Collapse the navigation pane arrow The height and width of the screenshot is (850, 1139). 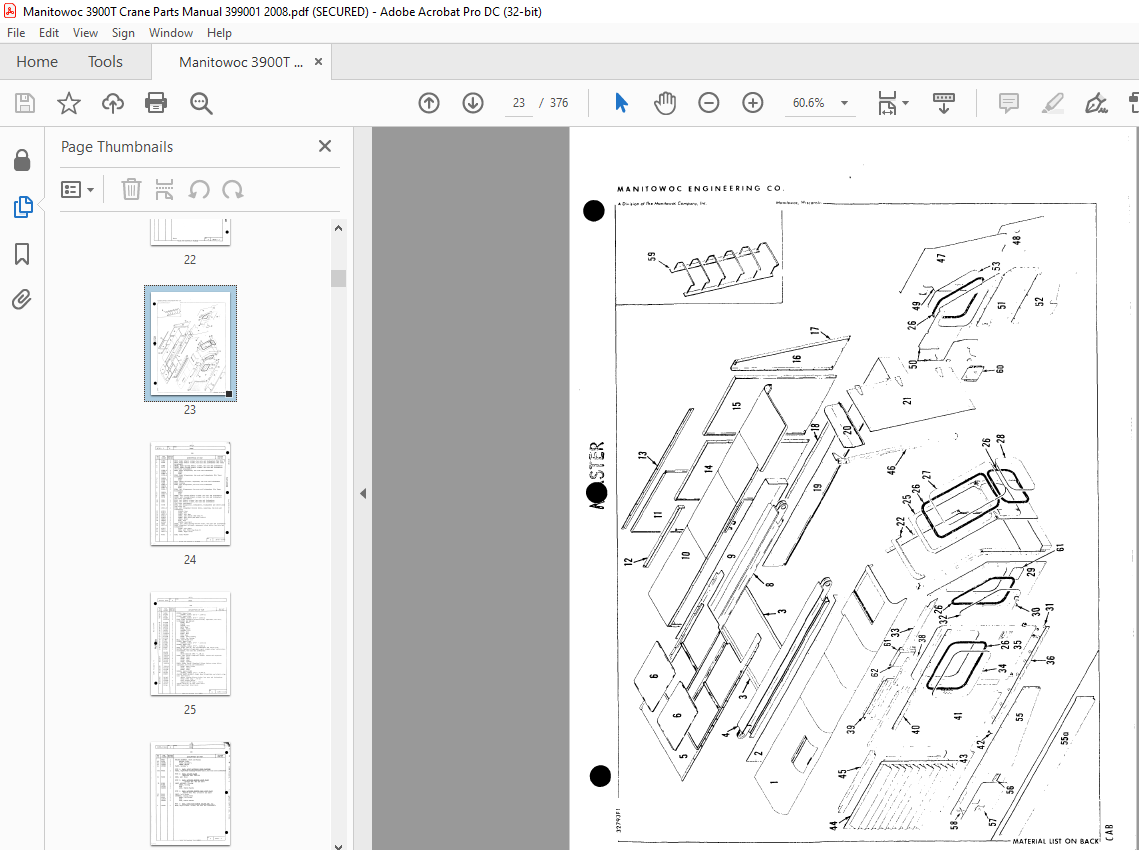[x=362, y=494]
